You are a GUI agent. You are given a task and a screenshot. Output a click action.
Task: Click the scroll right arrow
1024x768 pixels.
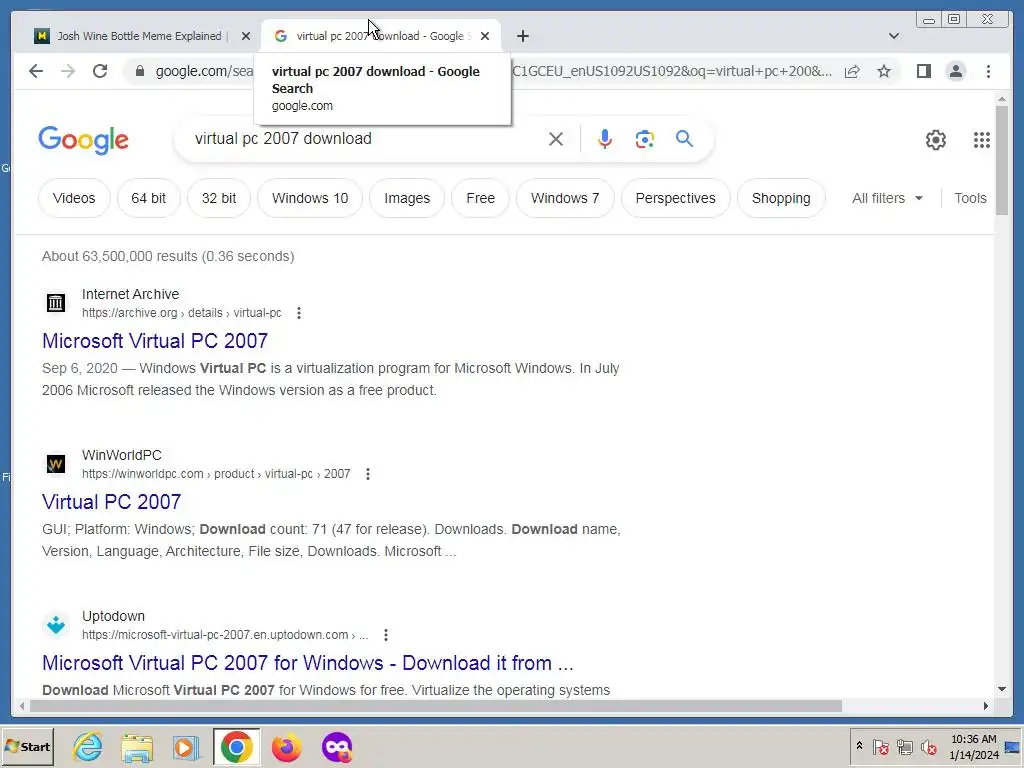click(985, 706)
